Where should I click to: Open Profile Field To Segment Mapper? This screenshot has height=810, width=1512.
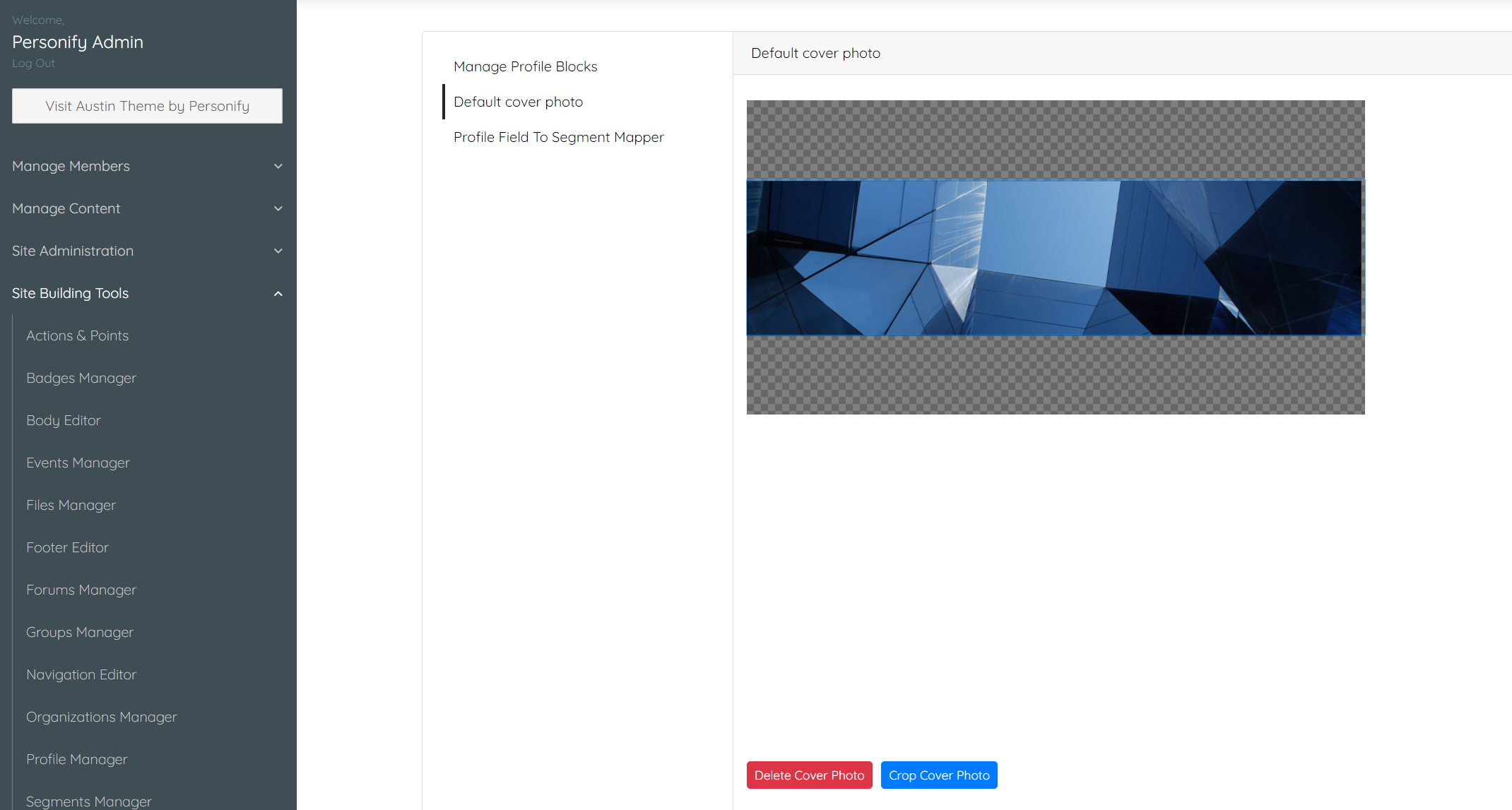pos(559,137)
